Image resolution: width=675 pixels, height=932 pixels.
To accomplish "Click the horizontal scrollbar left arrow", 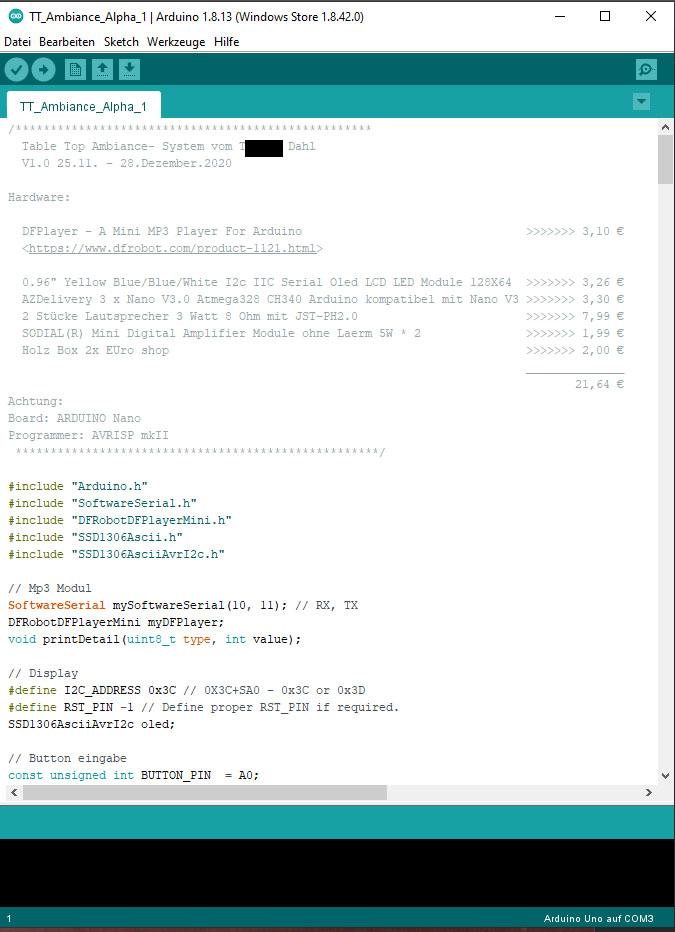I will pyautogui.click(x=15, y=792).
